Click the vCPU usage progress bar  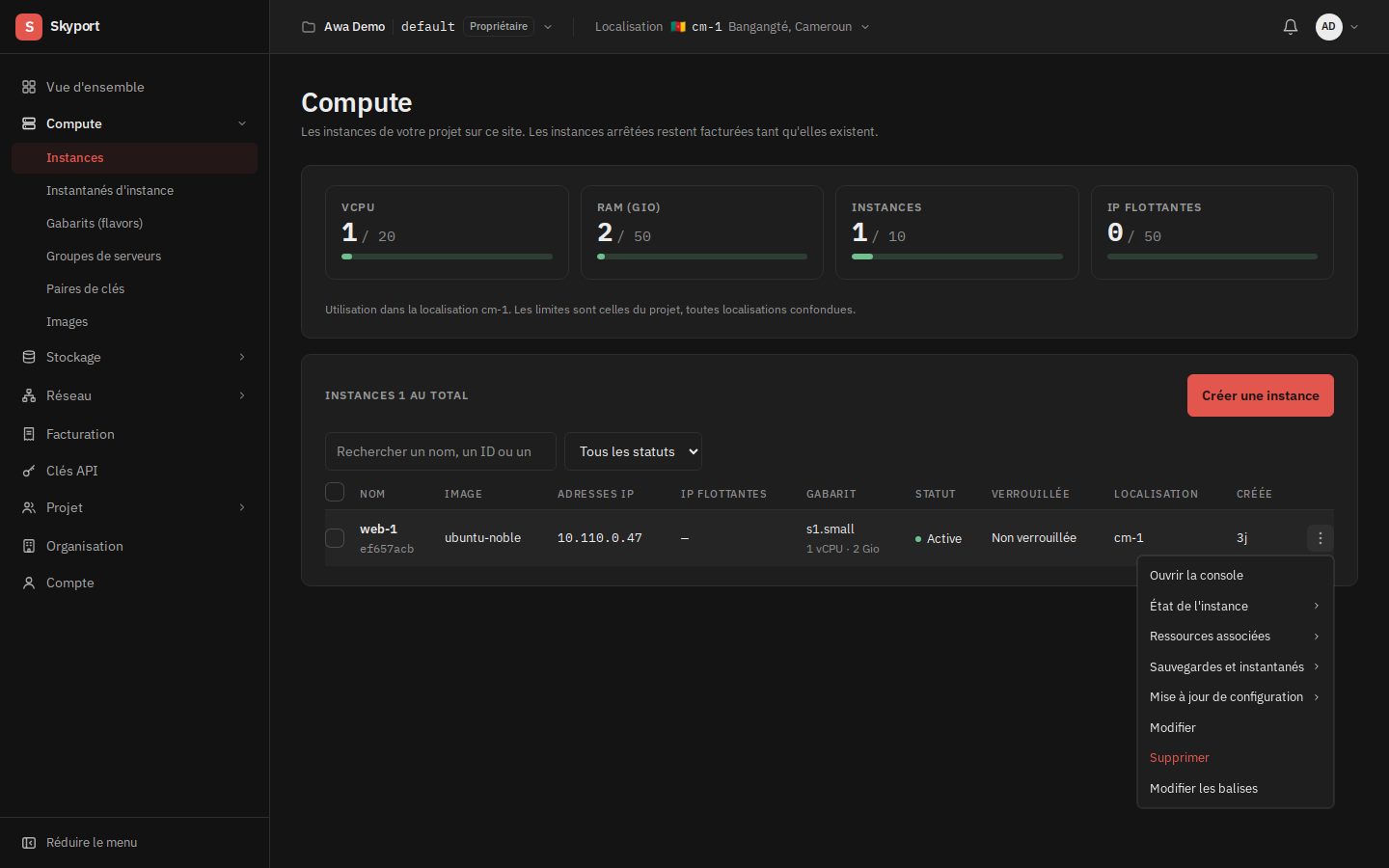[x=447, y=257]
